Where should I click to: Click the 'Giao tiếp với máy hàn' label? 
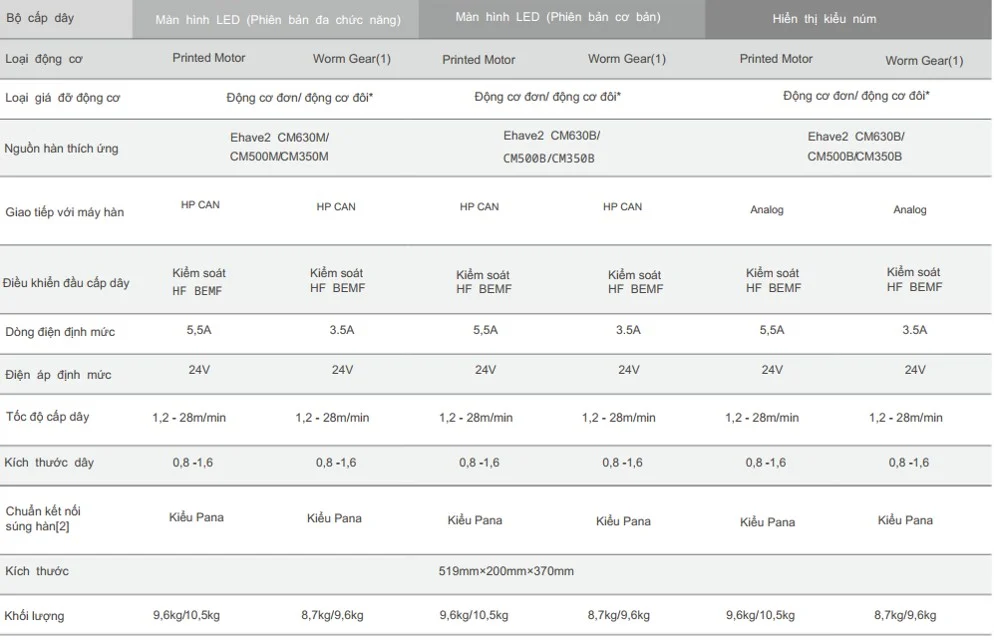click(x=65, y=212)
